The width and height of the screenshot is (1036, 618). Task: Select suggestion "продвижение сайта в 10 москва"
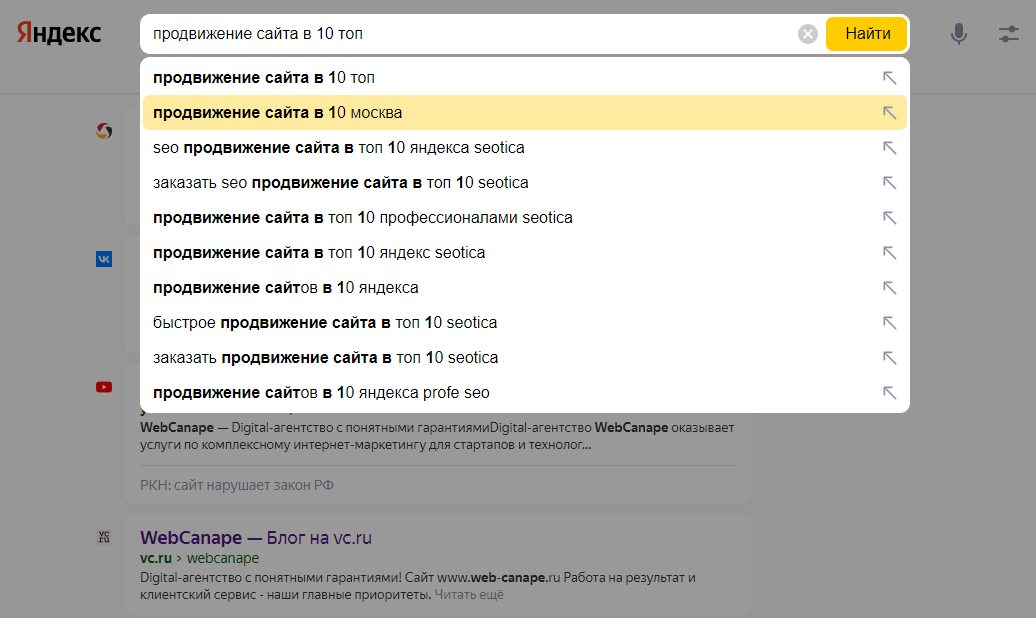click(x=525, y=113)
